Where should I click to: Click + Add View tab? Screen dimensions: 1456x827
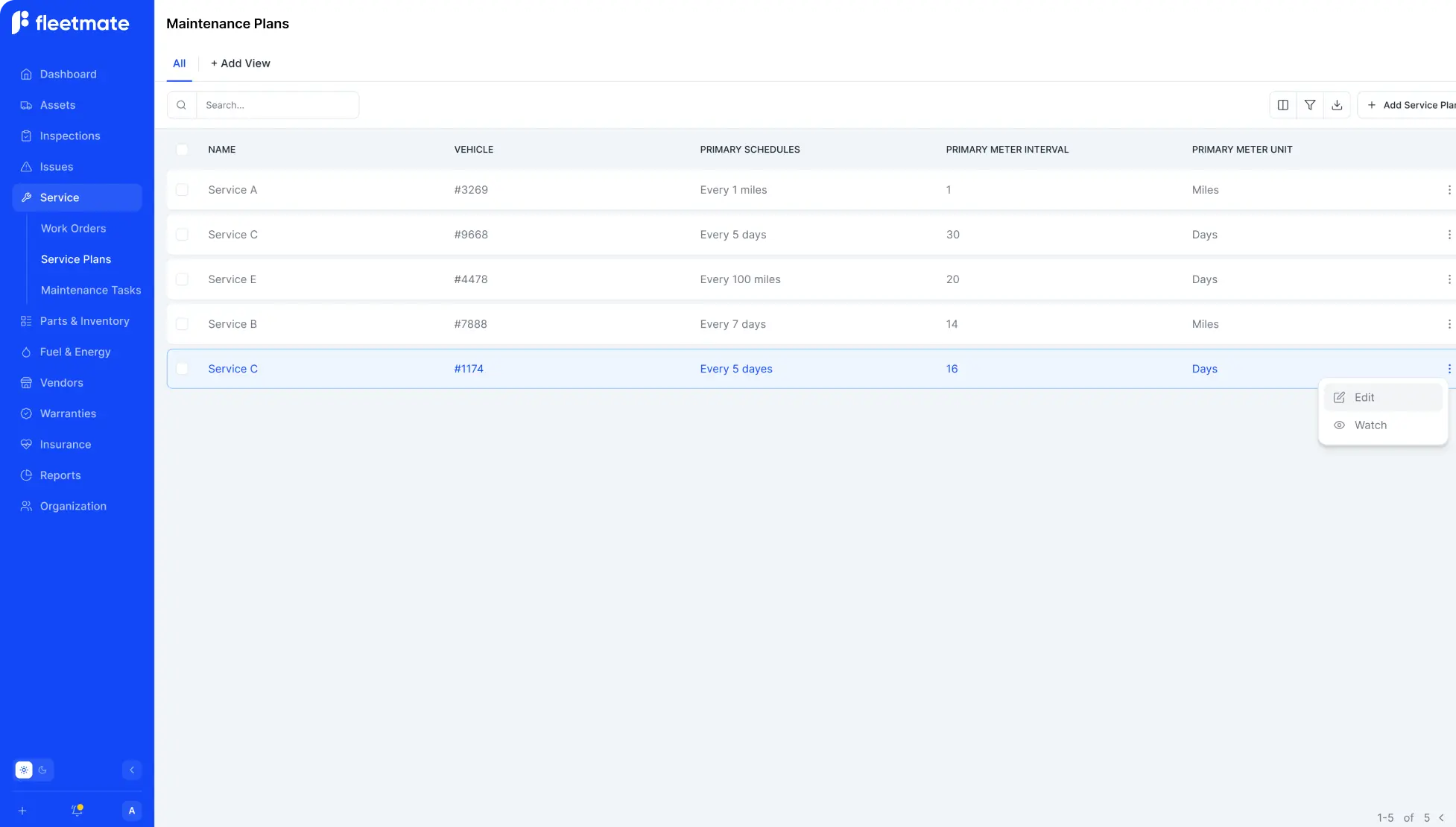tap(240, 63)
